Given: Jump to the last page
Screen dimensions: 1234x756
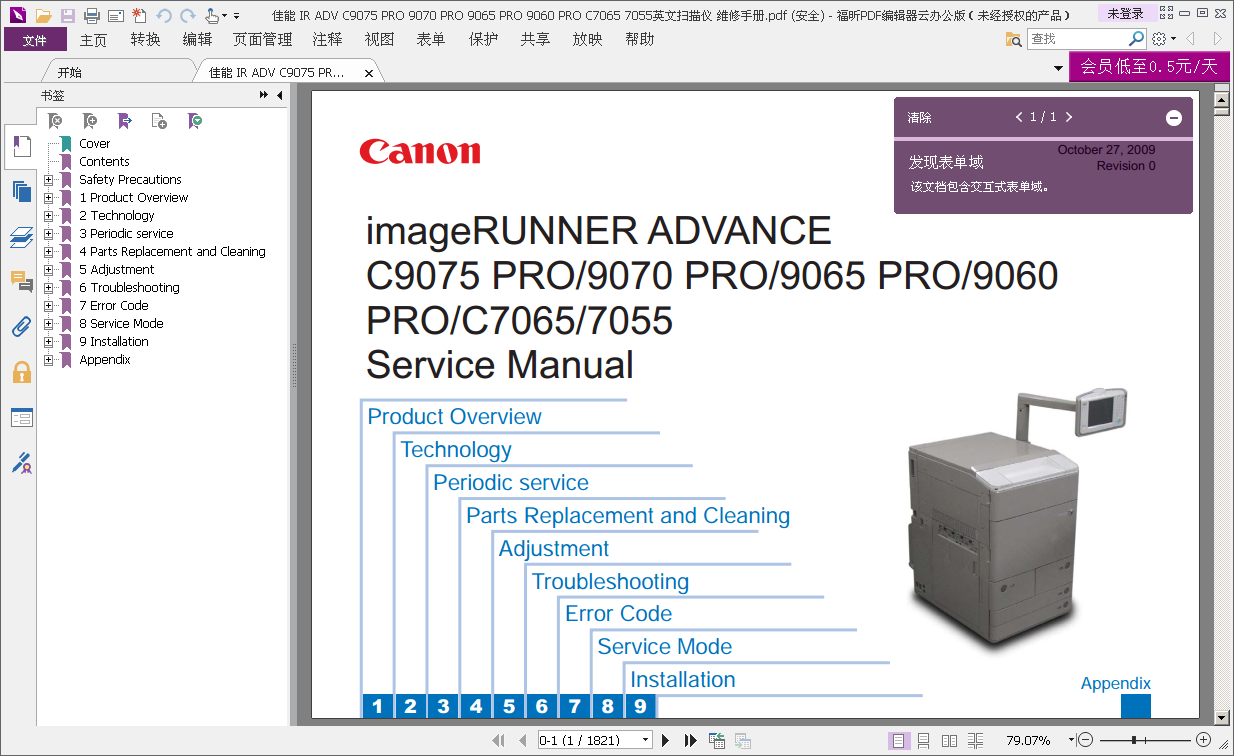Looking at the screenshot, I should (x=690, y=740).
